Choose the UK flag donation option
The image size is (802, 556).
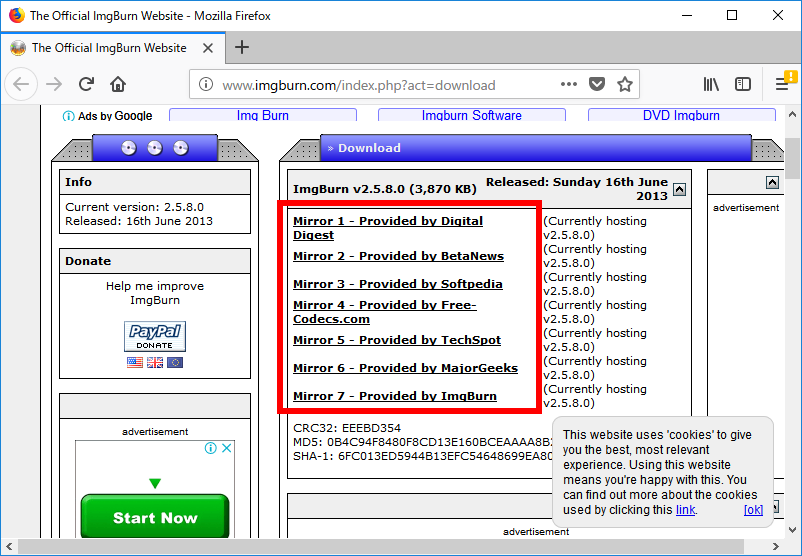(155, 363)
